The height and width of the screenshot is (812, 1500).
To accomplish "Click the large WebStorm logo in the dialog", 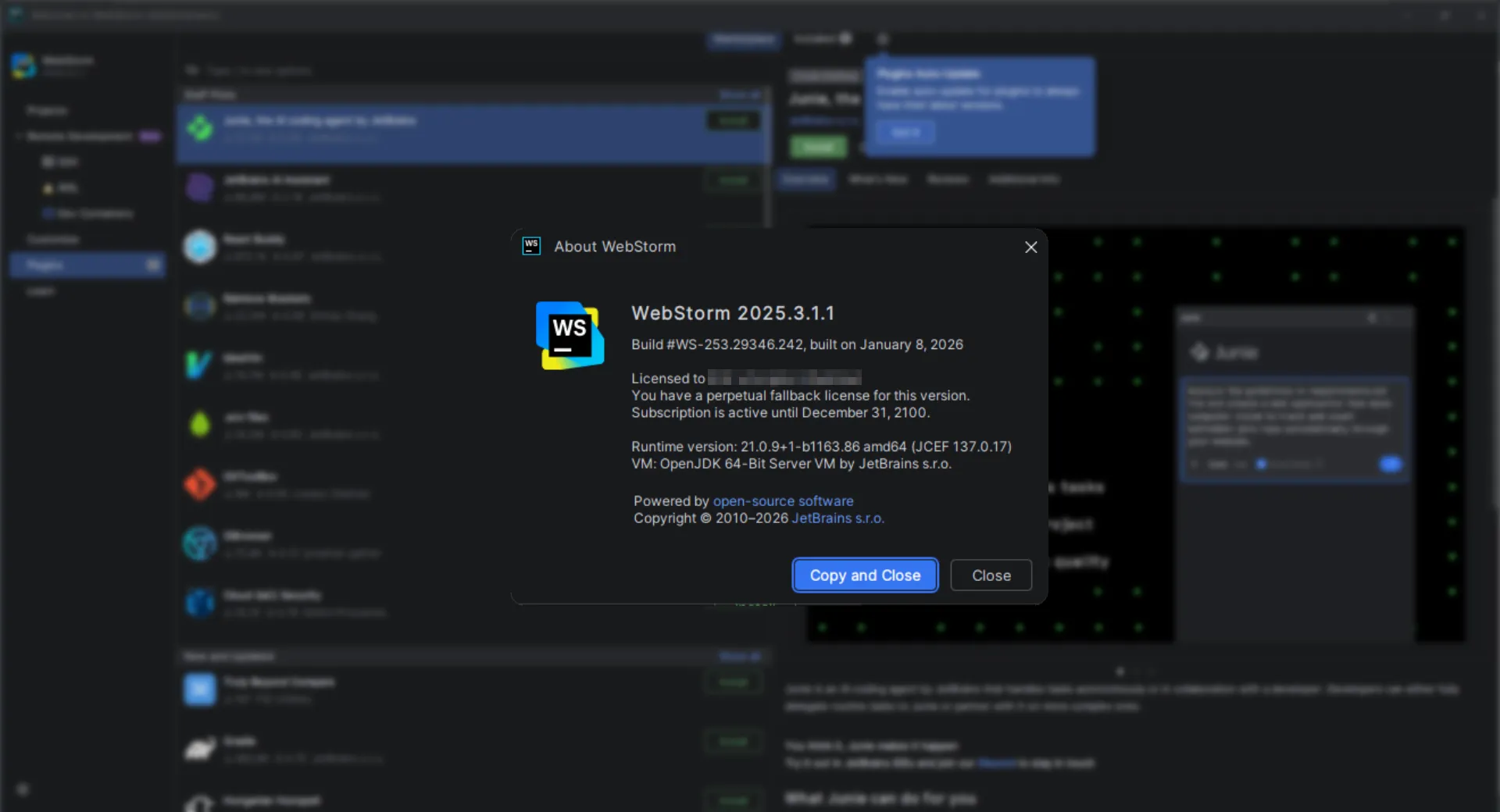I will coord(570,336).
